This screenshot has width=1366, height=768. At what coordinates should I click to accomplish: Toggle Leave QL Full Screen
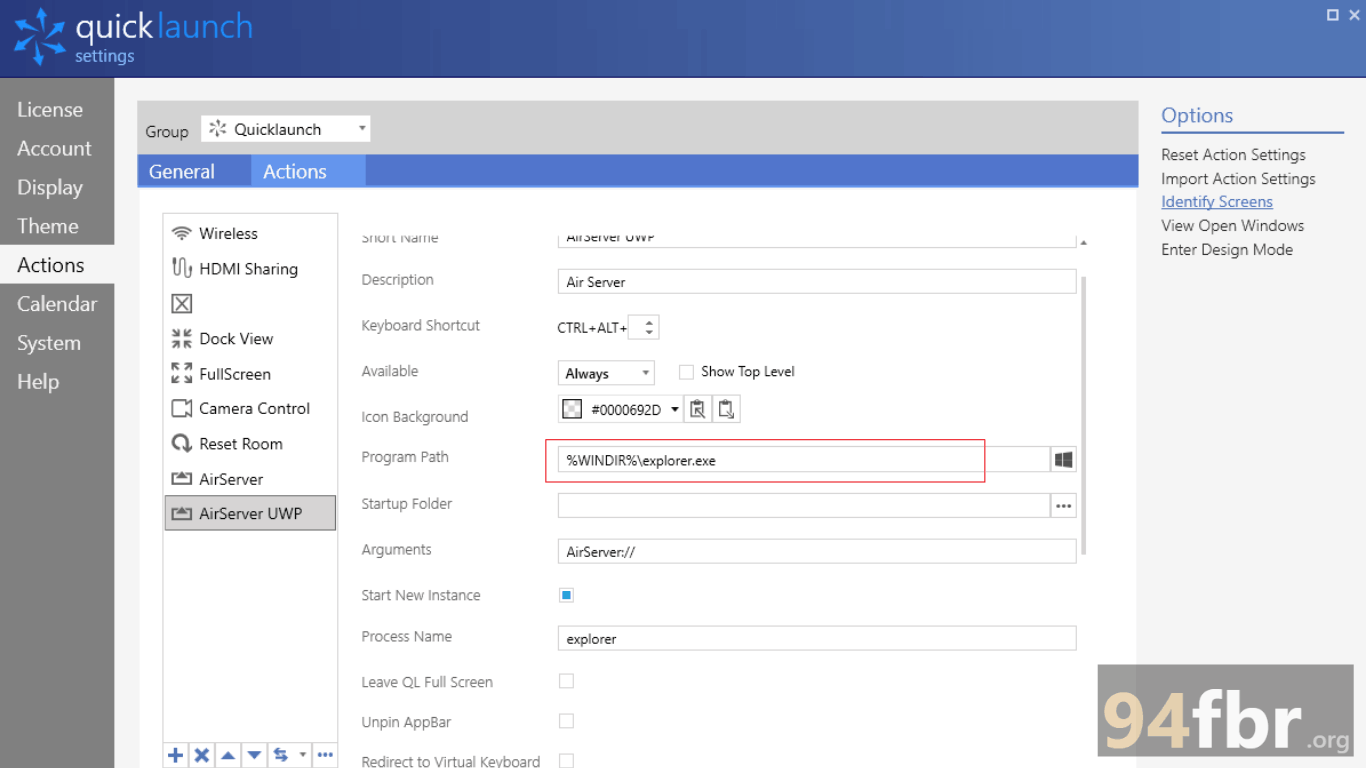point(566,681)
